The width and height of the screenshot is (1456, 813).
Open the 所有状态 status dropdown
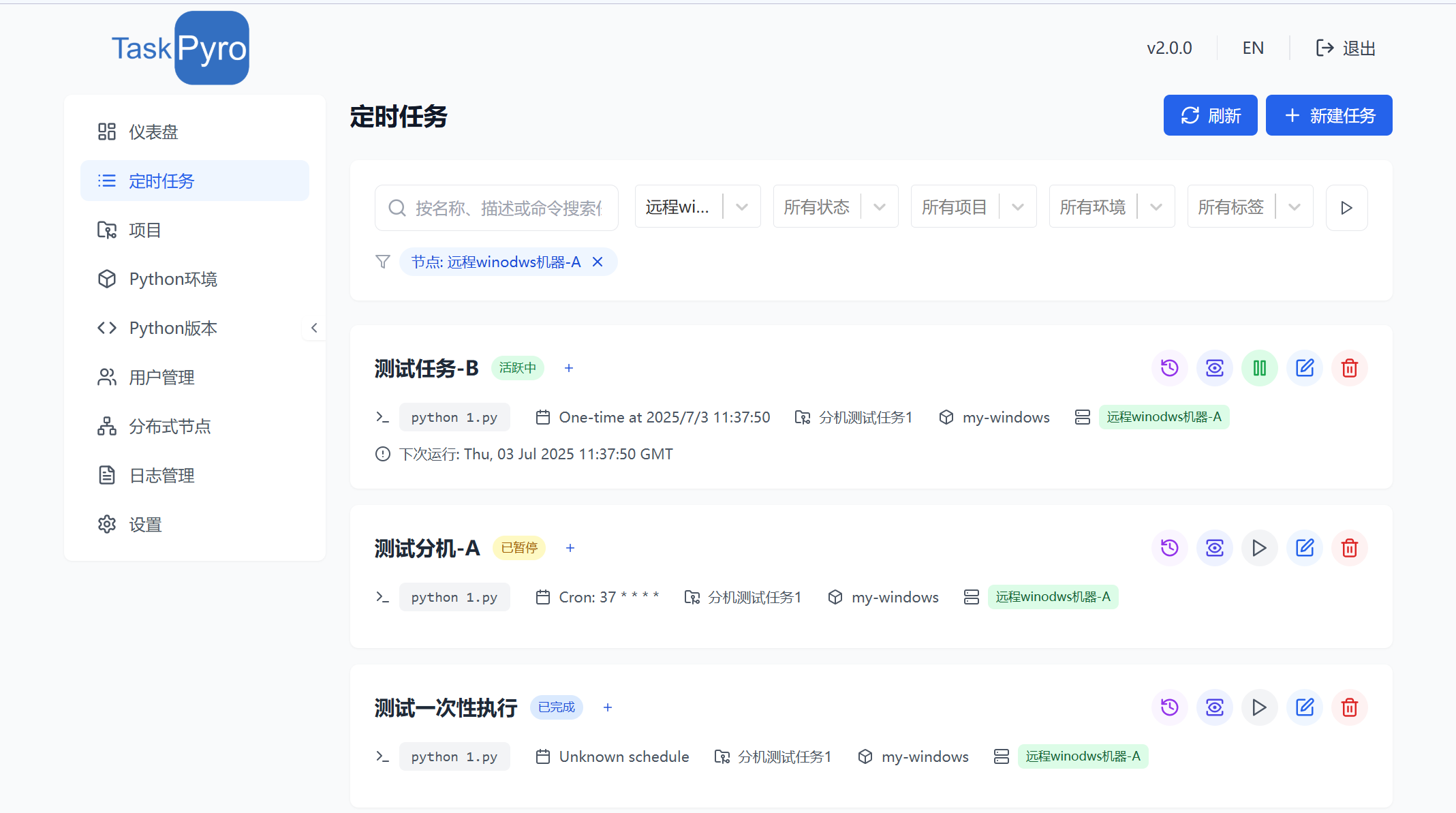[835, 207]
